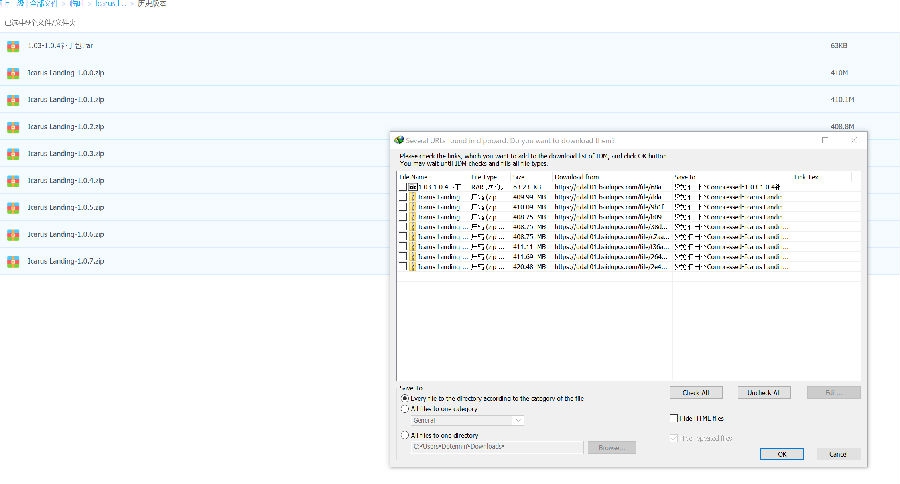Sort by the Size column header
Screen dimensions: 900x484
531,177
